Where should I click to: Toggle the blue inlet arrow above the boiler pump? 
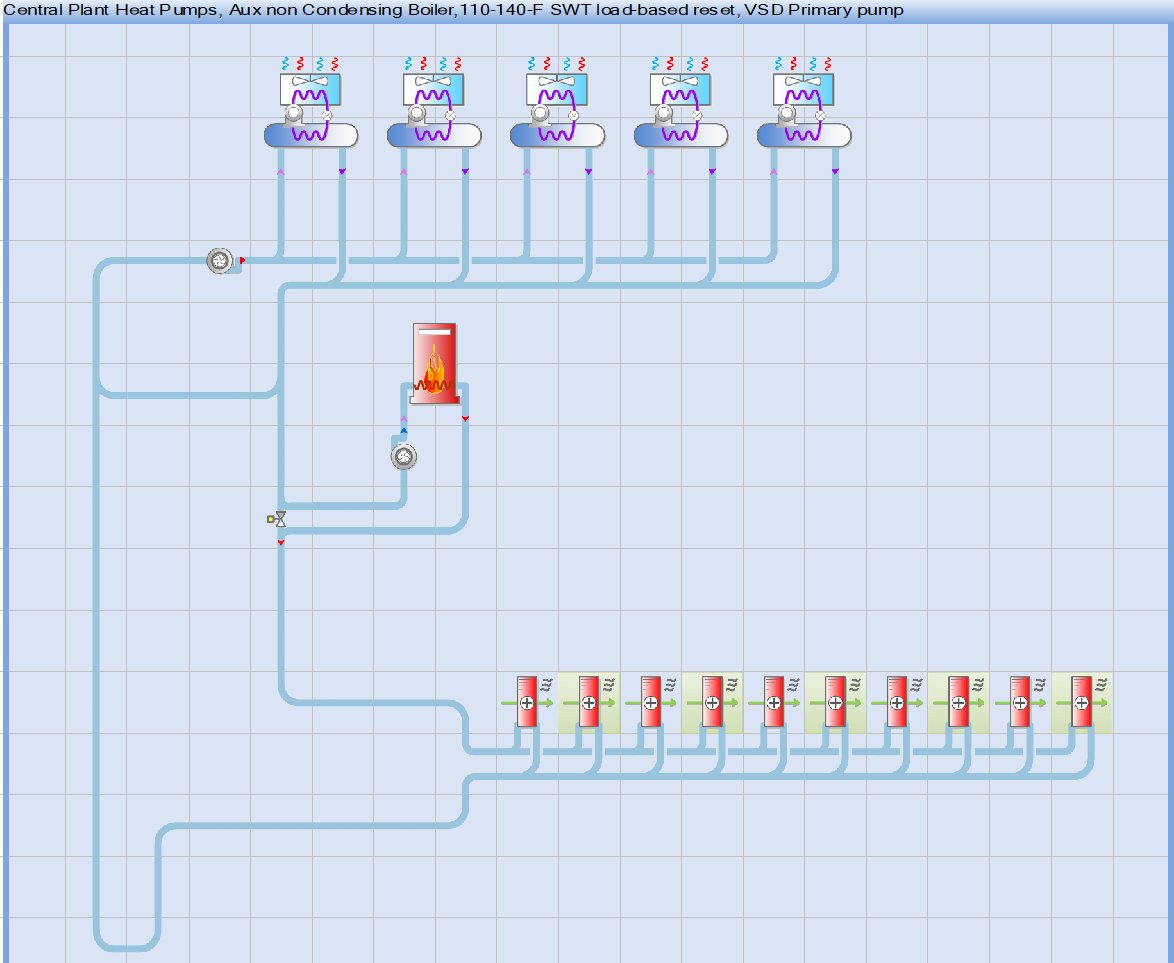403,430
